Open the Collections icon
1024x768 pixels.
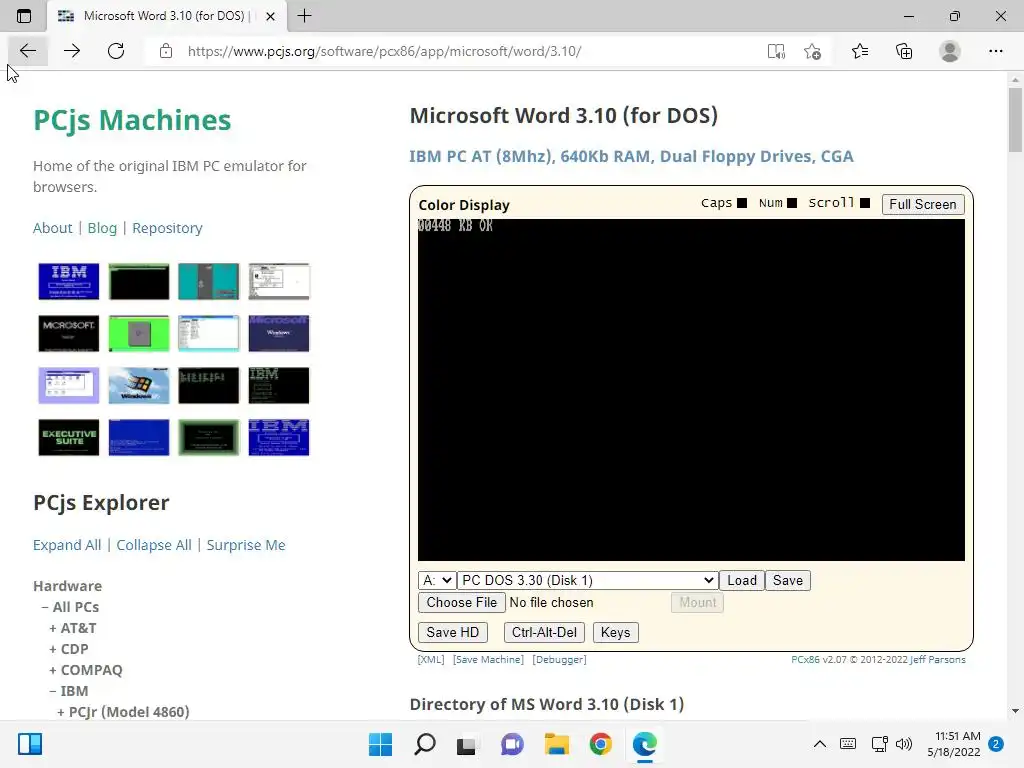pyautogui.click(x=904, y=51)
